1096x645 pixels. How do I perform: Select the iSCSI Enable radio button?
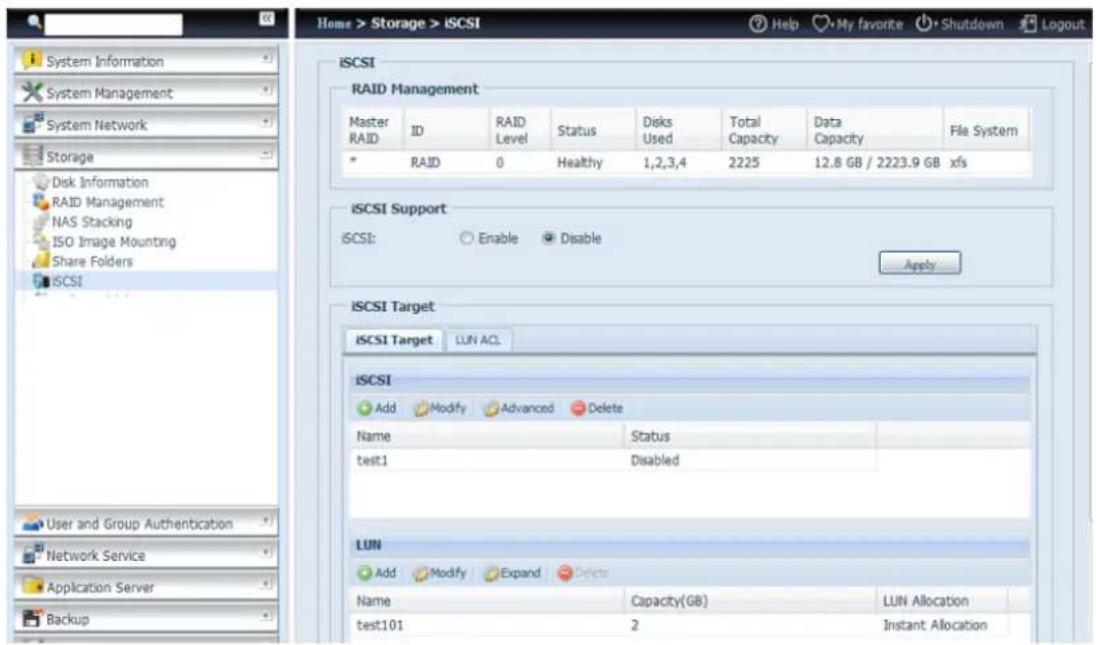coord(466,238)
